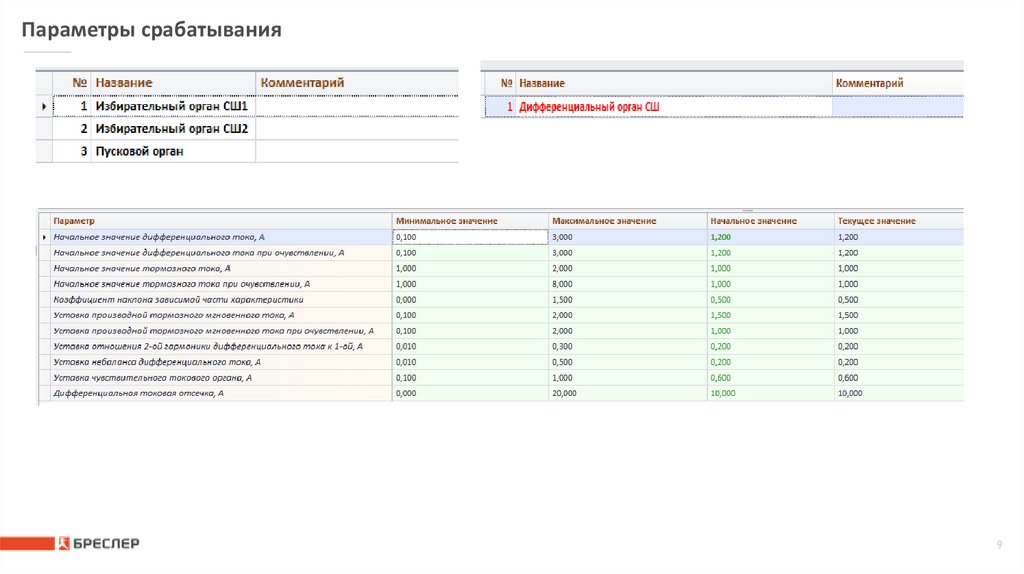Select row 'Избирательный орган СШ1'

247,106
